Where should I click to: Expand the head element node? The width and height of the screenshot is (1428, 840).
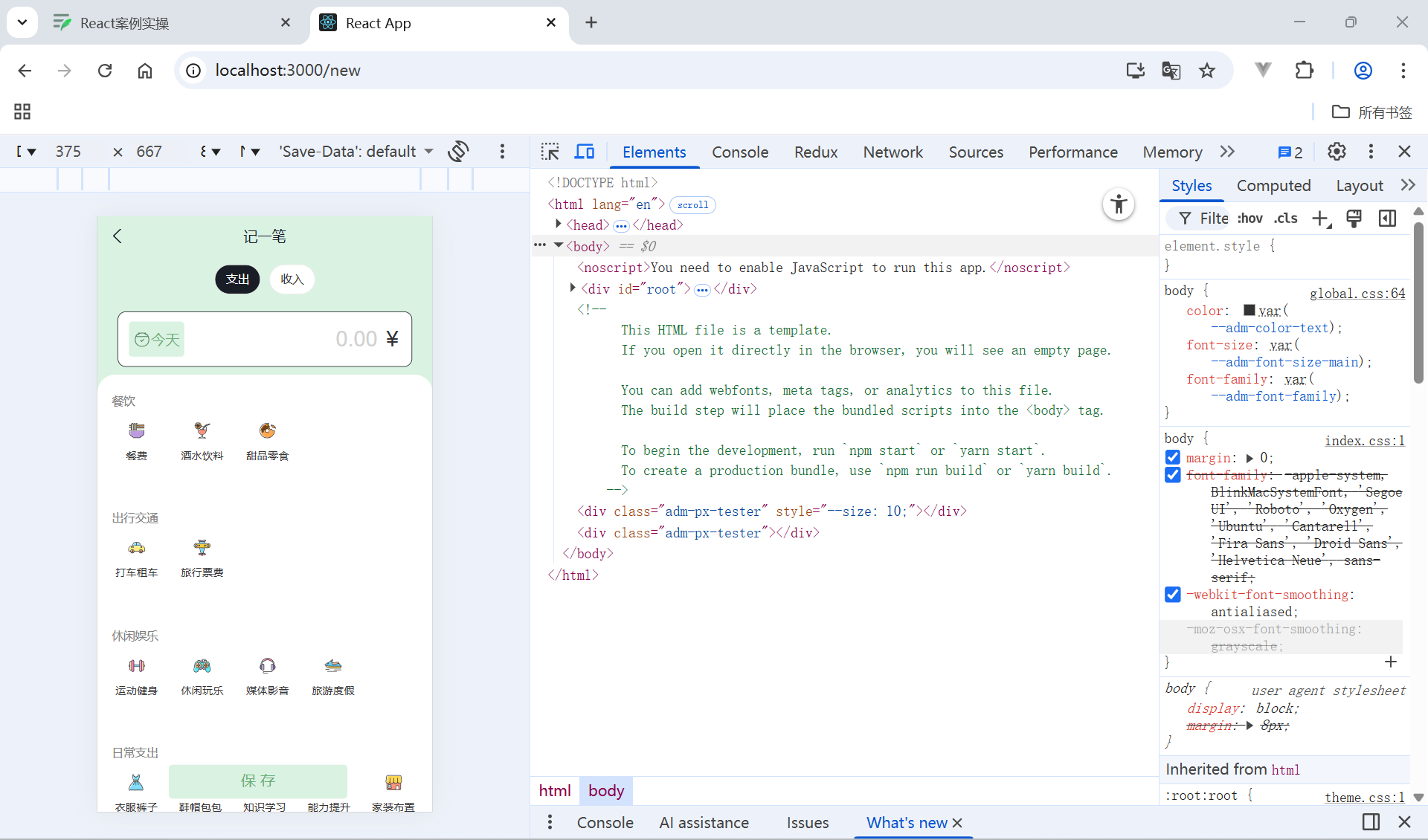558,224
